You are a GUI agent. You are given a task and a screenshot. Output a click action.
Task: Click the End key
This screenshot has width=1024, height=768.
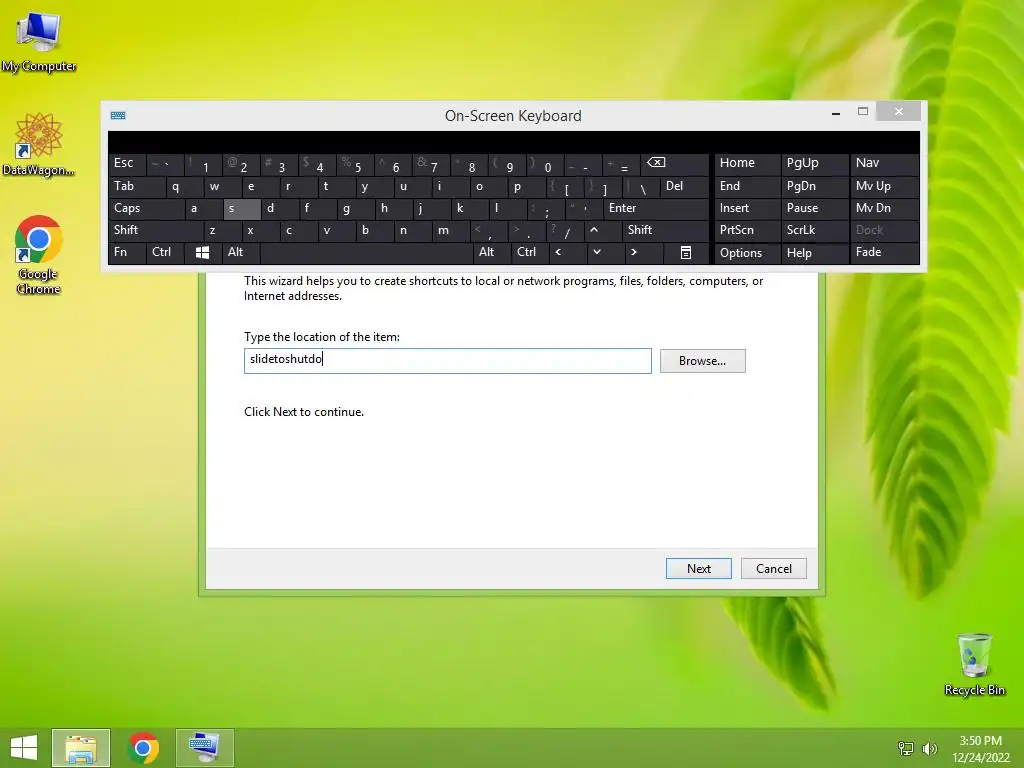click(747, 187)
